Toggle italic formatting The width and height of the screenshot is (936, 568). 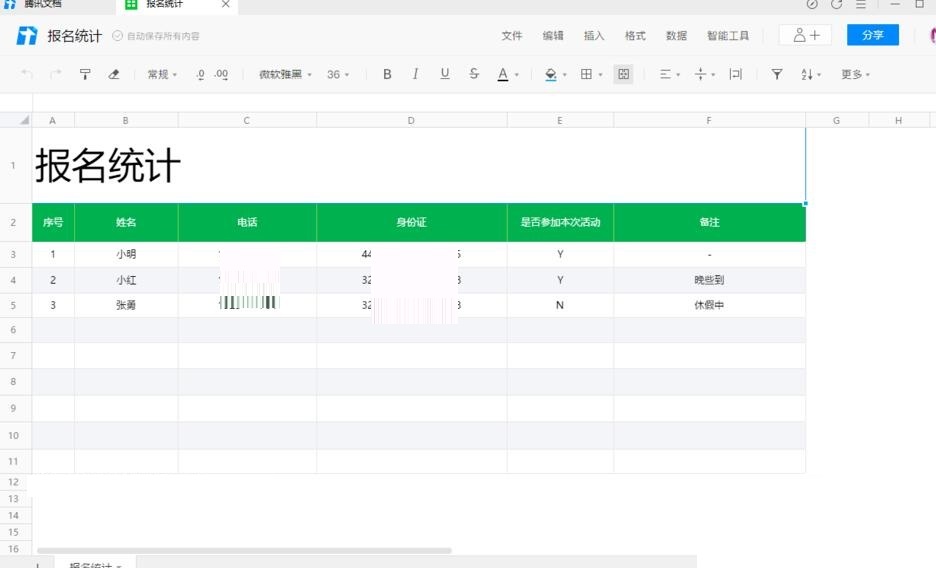click(415, 74)
